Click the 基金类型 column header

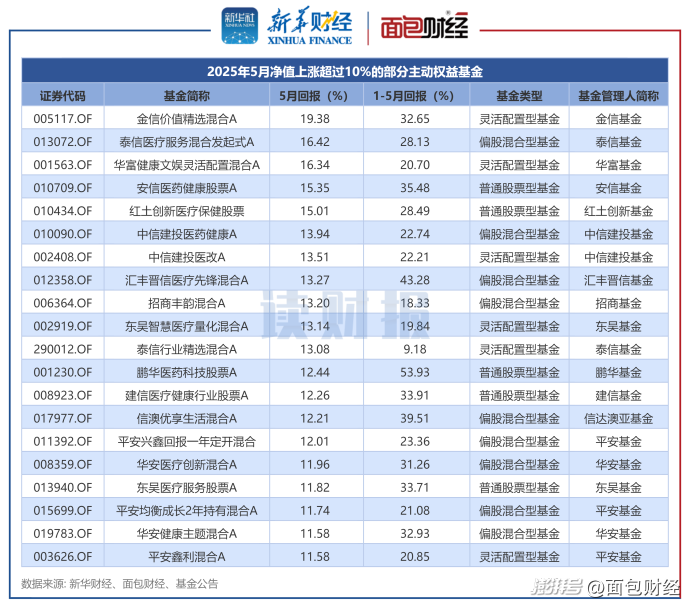pyautogui.click(x=519, y=96)
